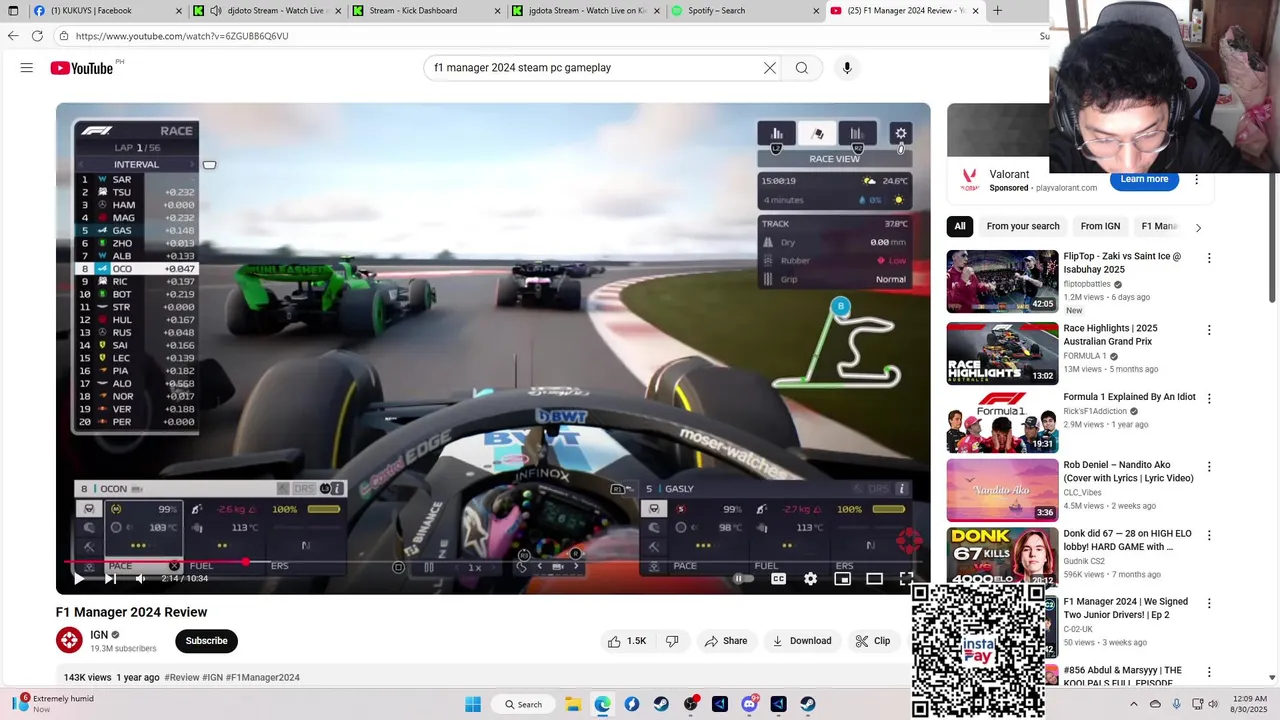Switch video to miniplayer
Viewport: 1280px width, 720px height.
point(843,578)
